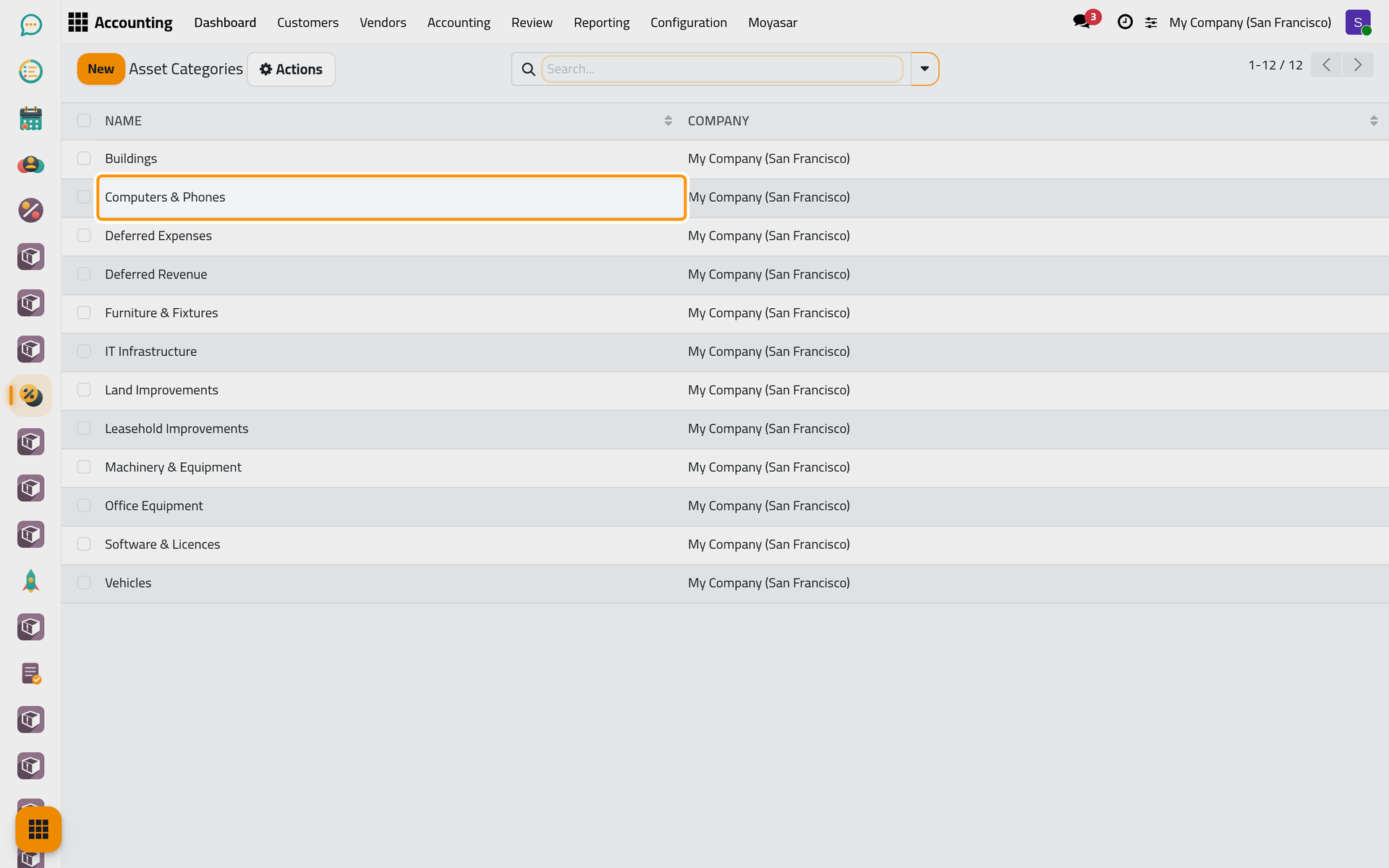
Task: Open the Configuration menu
Action: point(688,22)
